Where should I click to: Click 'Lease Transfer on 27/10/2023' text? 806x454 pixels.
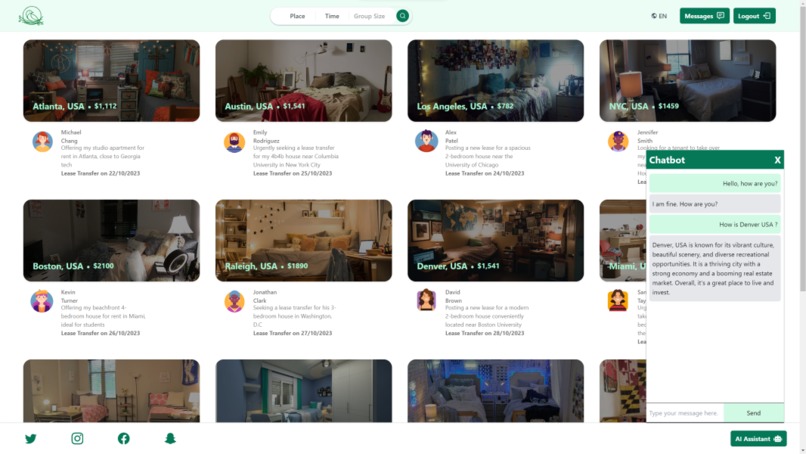(x=292, y=333)
